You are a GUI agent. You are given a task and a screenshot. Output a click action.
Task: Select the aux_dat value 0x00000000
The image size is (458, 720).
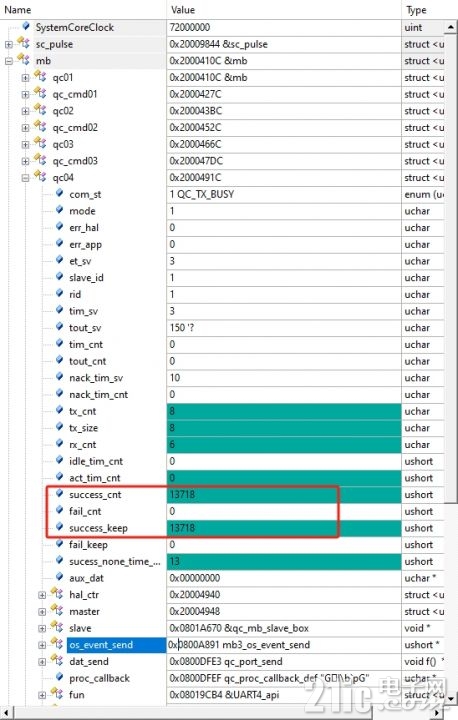click(x=284, y=578)
